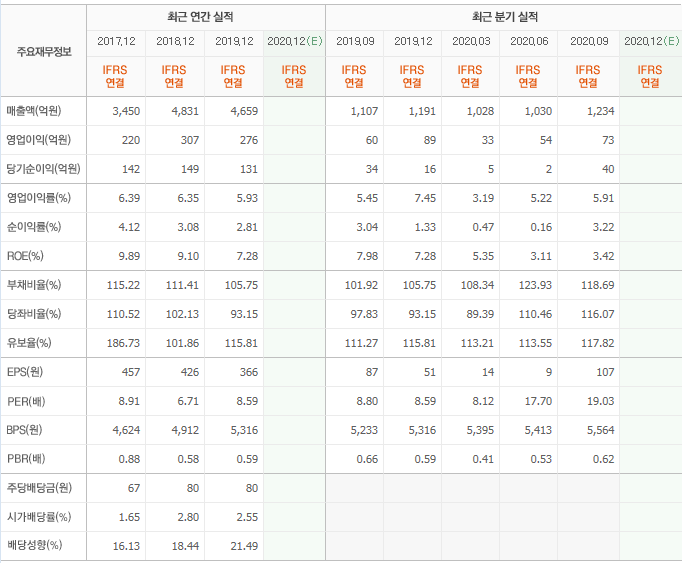The height and width of the screenshot is (563, 685).
Task: Click the '부채비율(%)' row label
Action: (34, 285)
